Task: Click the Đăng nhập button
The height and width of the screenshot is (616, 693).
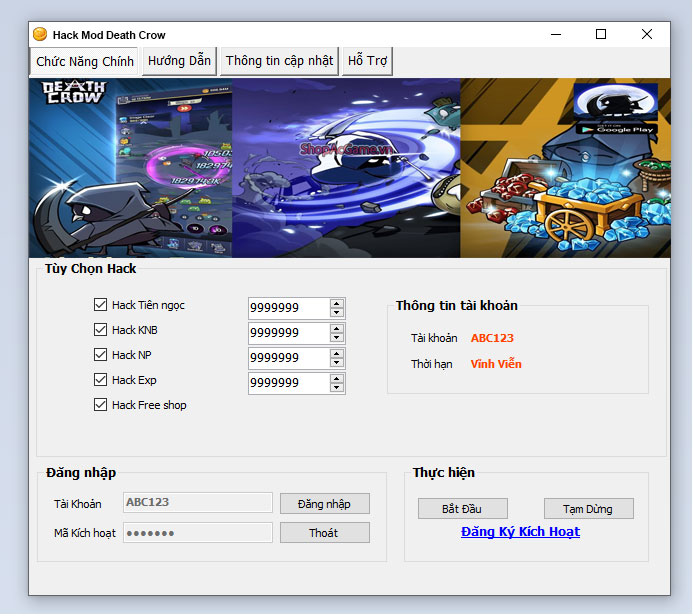Action: tap(325, 504)
